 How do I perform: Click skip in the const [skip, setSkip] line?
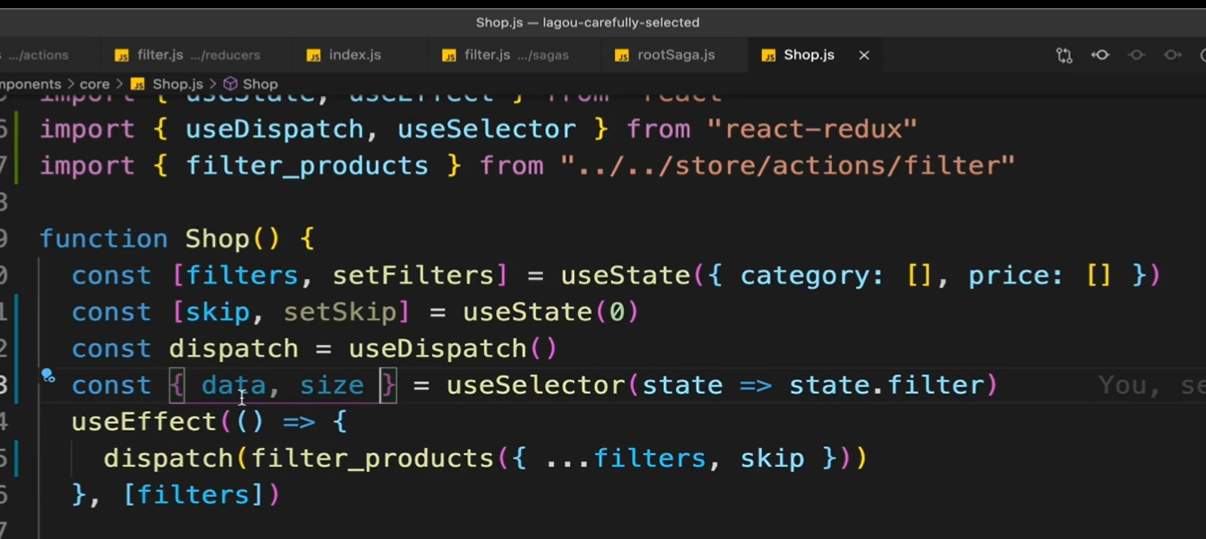[x=218, y=312]
